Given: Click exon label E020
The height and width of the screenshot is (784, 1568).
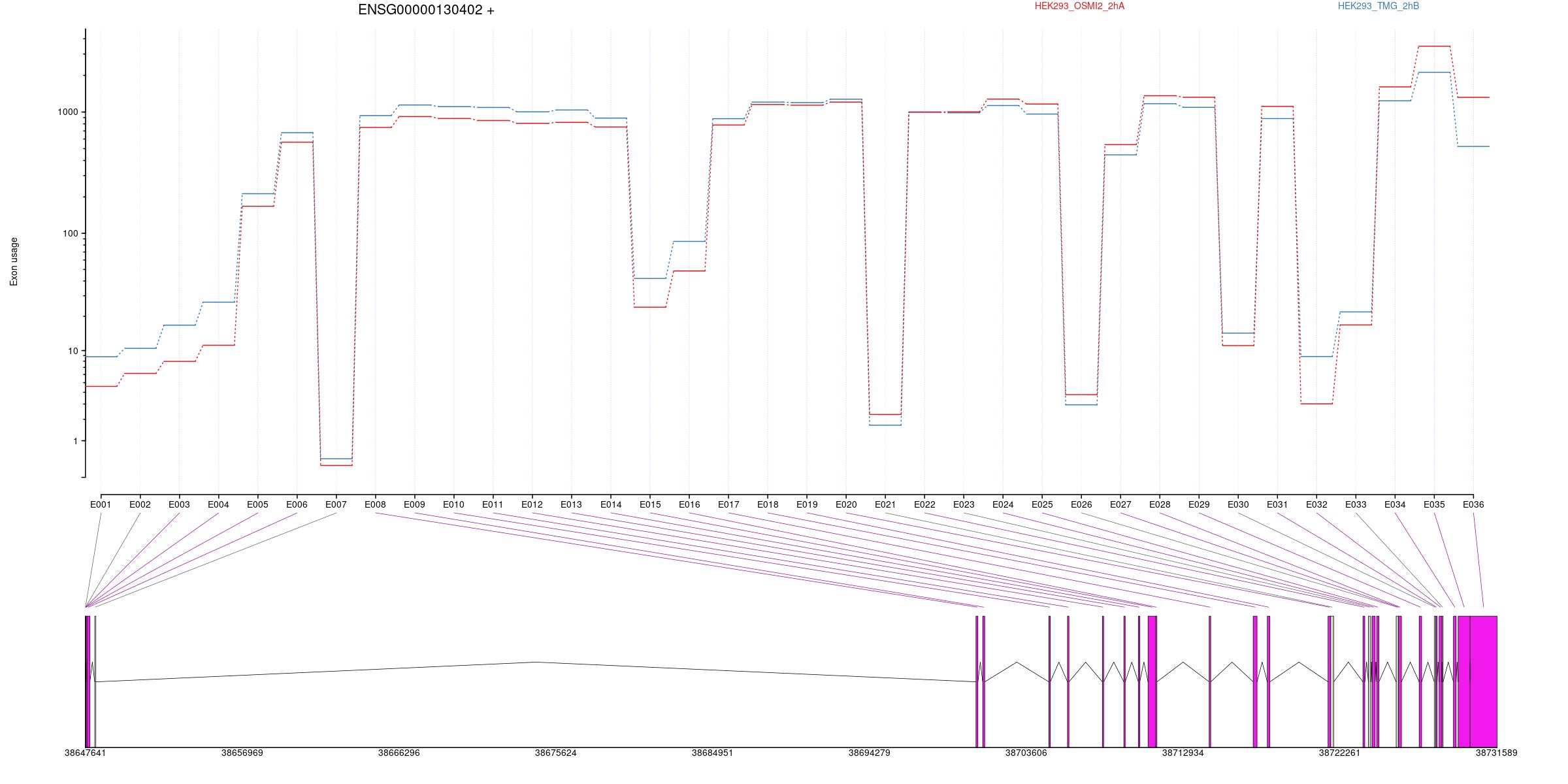Looking at the screenshot, I should coord(846,504).
